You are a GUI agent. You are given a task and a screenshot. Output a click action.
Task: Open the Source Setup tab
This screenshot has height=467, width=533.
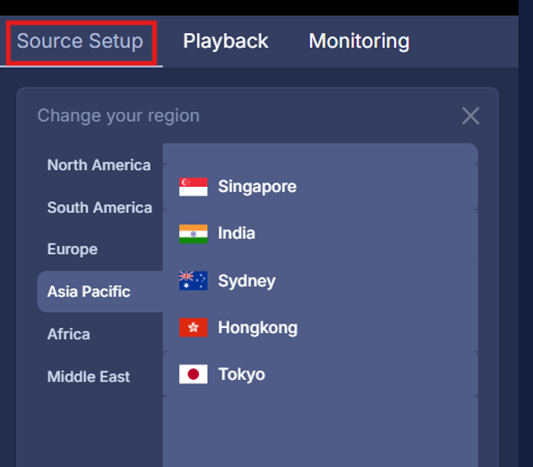81,41
